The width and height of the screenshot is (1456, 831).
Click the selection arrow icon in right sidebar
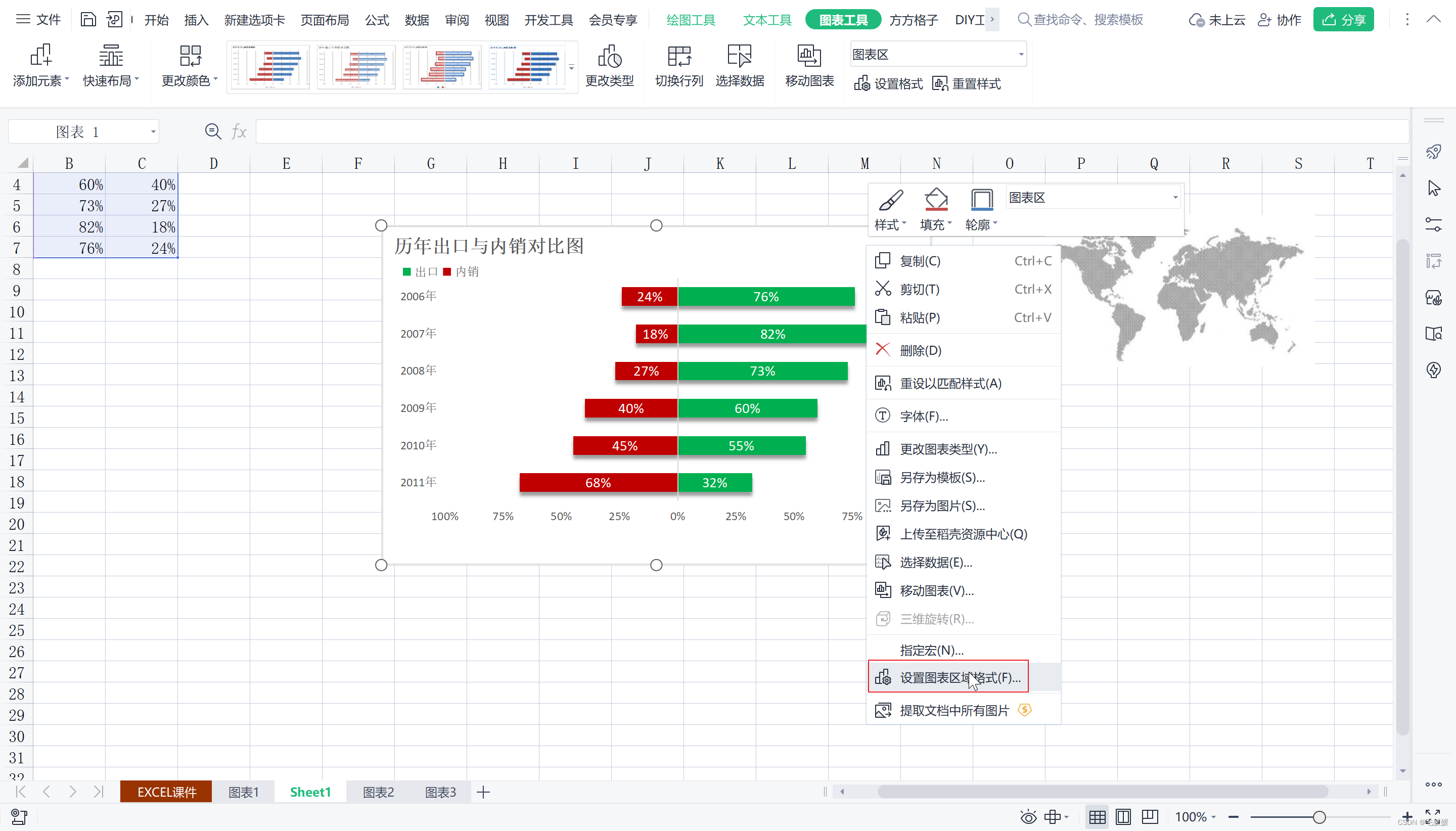(x=1434, y=189)
